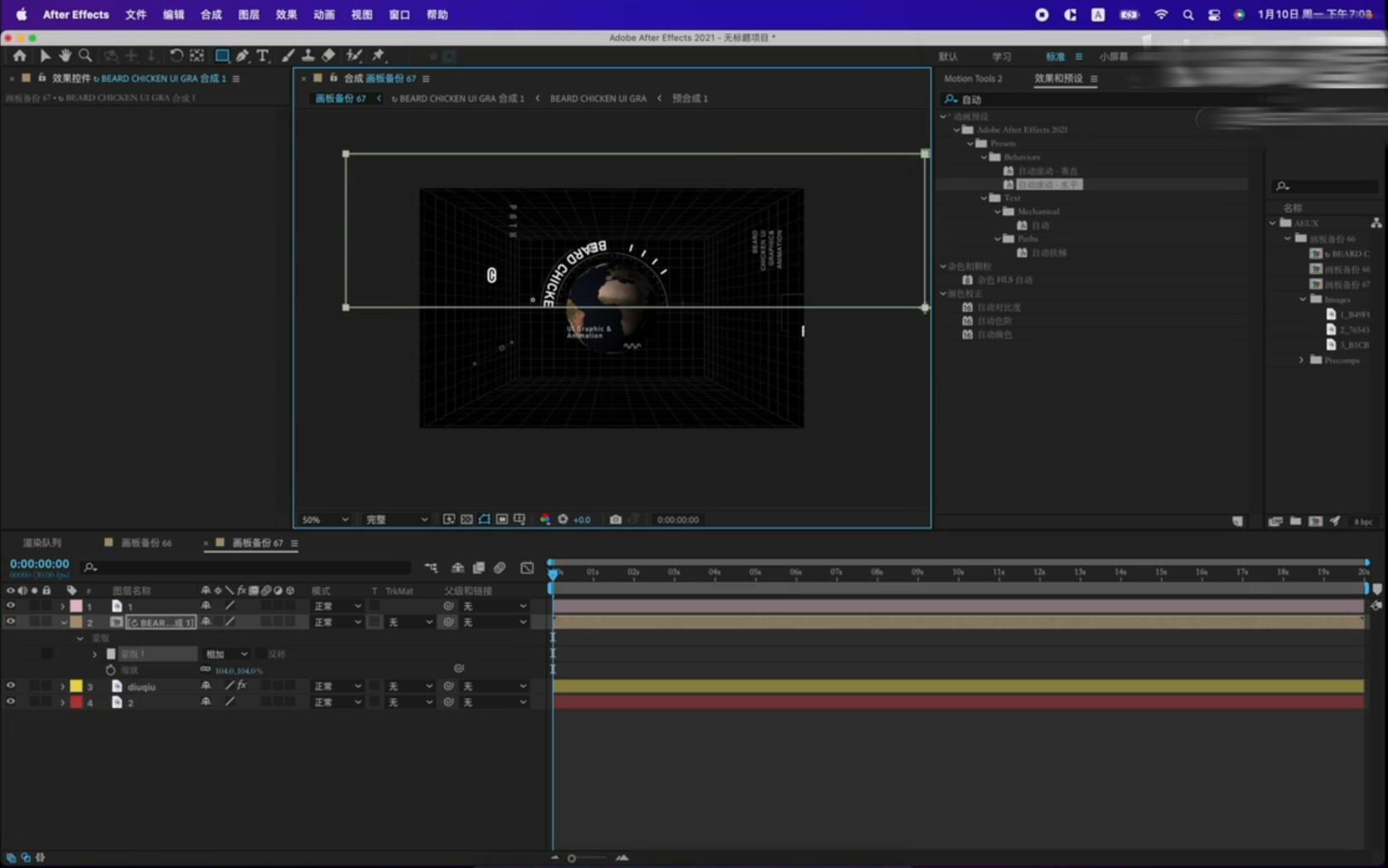Switch to the 画板备份 66 timeline tab
Image resolution: width=1388 pixels, height=868 pixels.
(x=146, y=542)
